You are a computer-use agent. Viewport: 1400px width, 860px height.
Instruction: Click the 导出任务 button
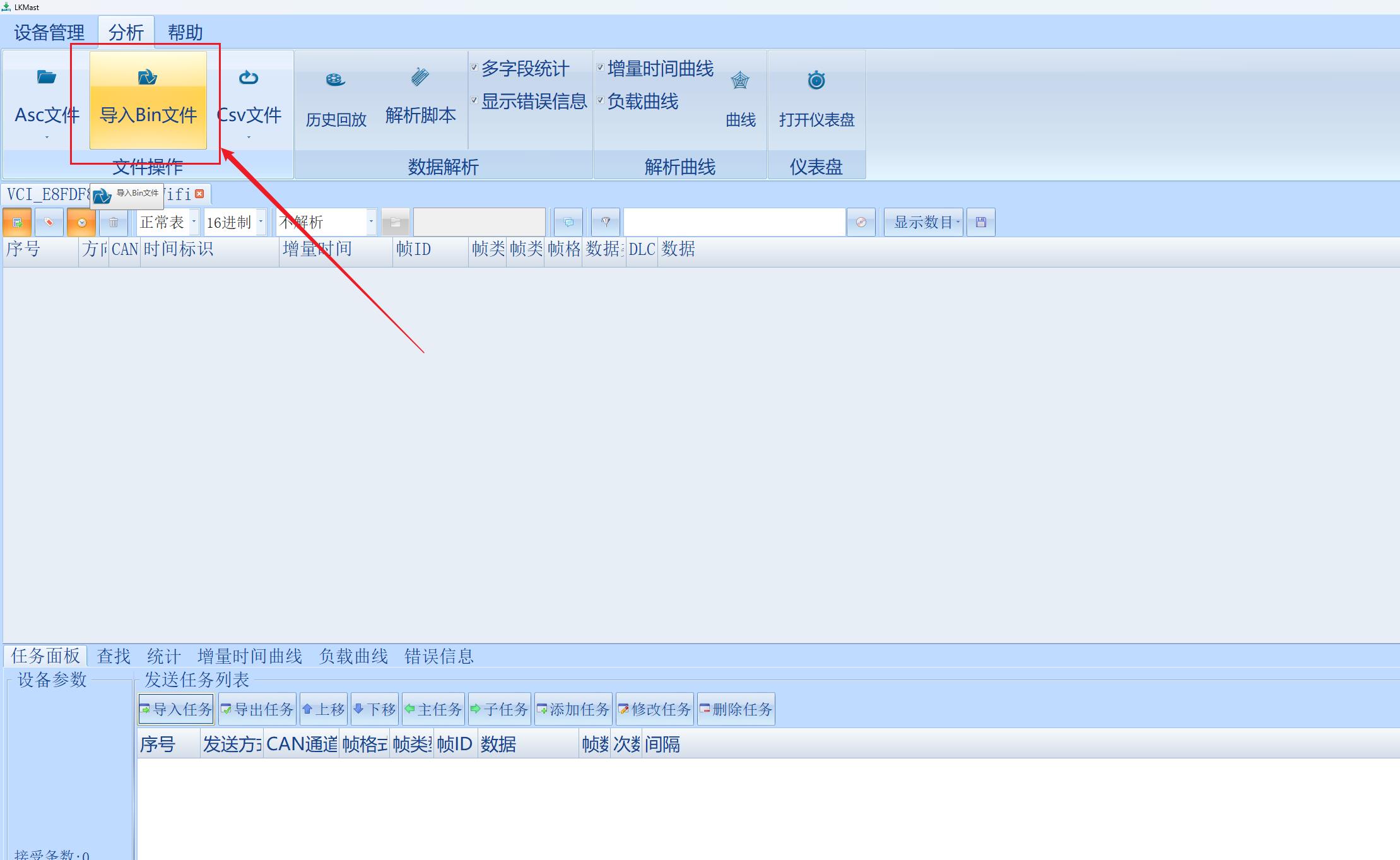(257, 709)
